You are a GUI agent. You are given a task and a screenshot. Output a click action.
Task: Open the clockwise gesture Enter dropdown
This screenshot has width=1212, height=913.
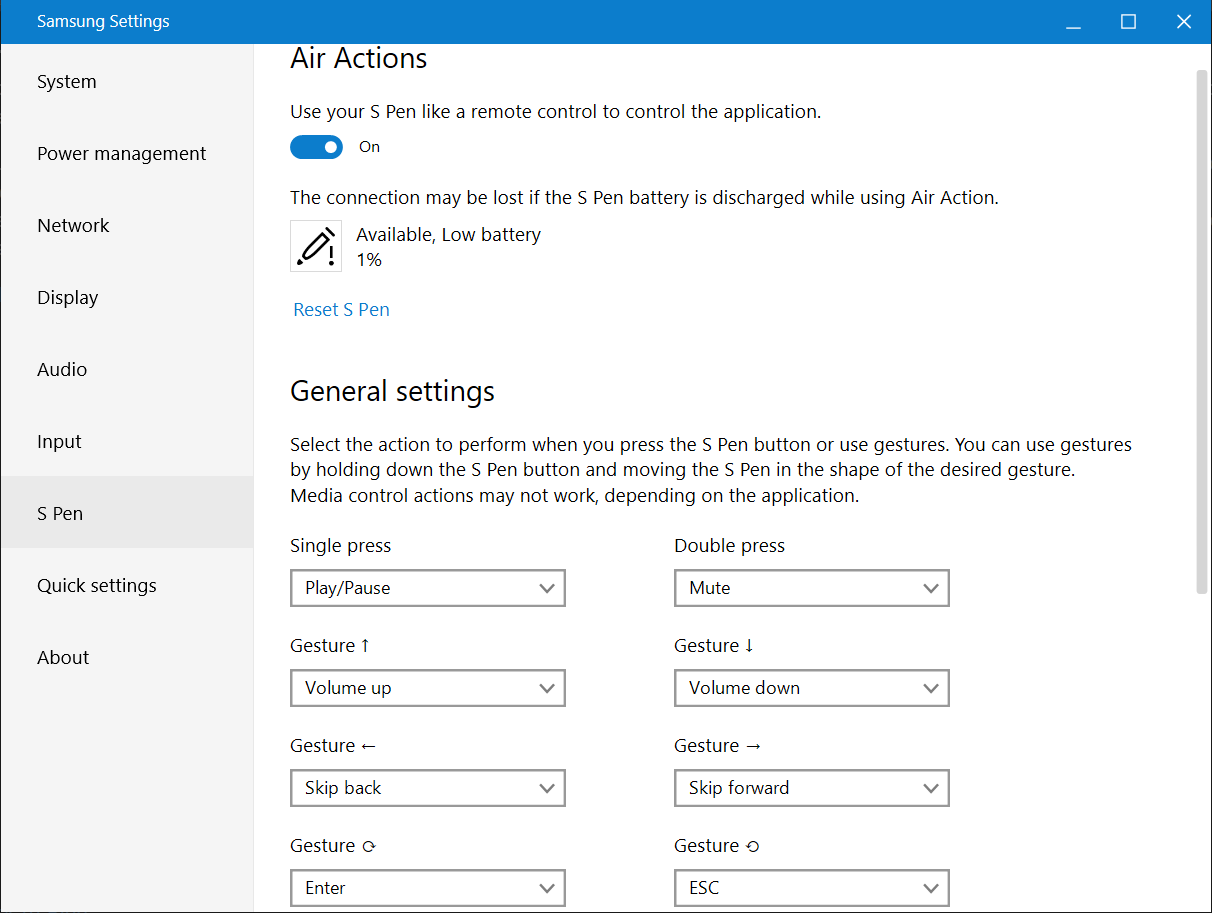coord(428,888)
